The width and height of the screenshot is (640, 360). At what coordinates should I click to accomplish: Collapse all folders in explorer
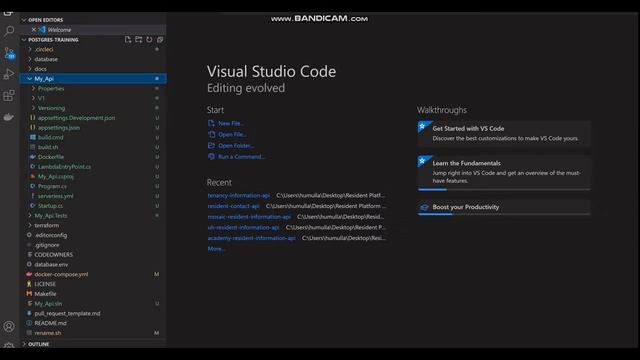160,40
